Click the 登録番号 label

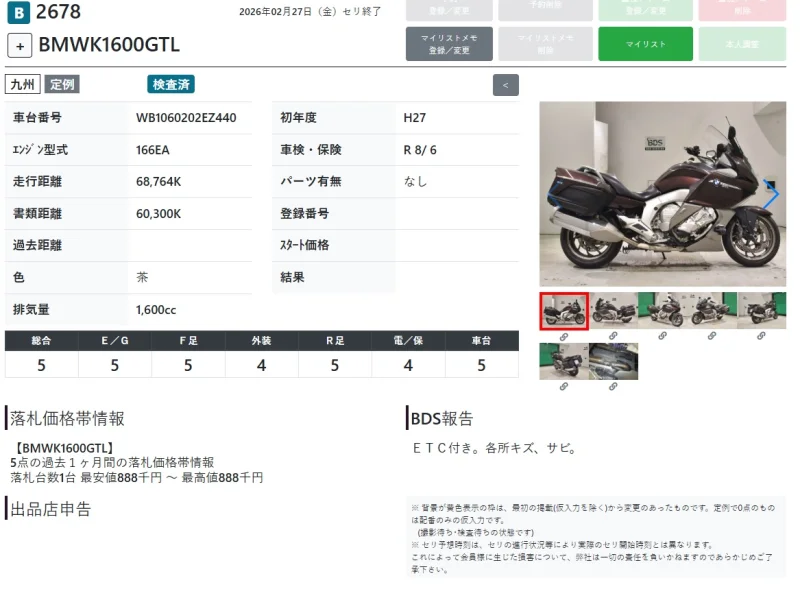(305, 214)
